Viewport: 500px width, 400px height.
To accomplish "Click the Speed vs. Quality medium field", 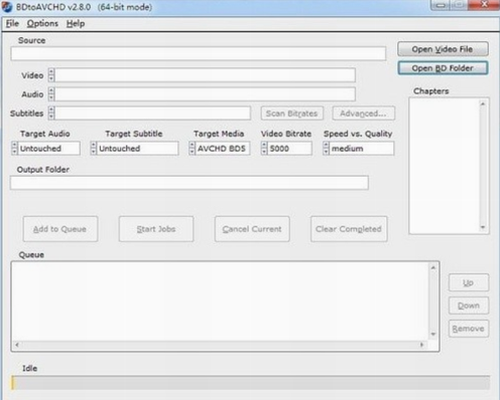I will coord(362,148).
